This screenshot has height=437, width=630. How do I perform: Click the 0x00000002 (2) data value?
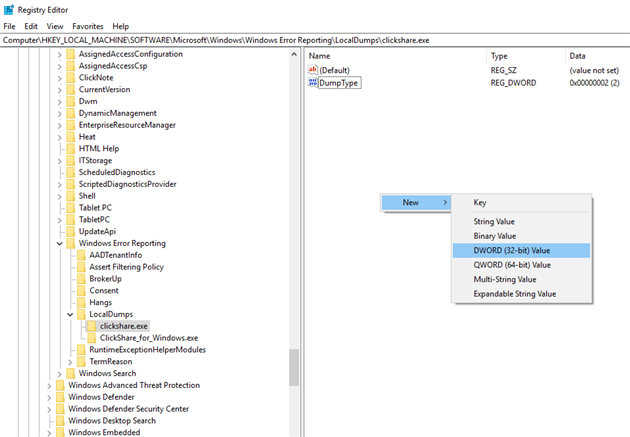pyautogui.click(x=594, y=83)
